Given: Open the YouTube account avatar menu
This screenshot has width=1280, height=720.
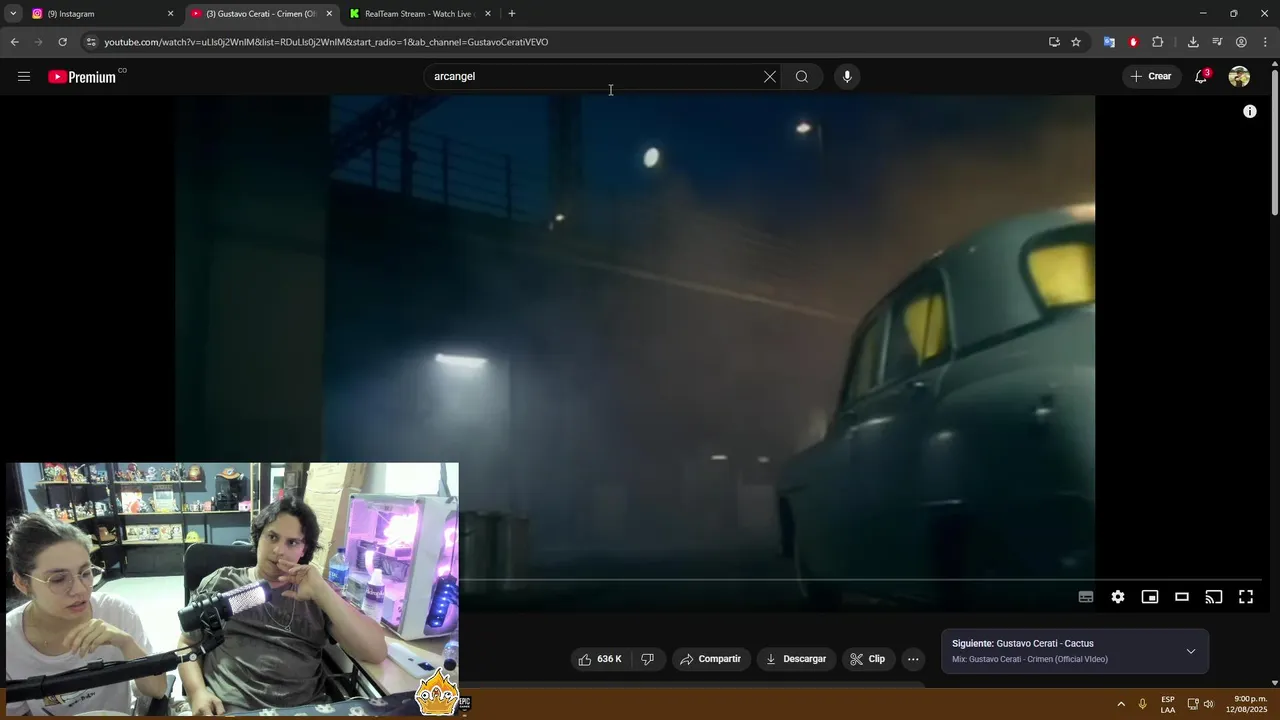Looking at the screenshot, I should coord(1239,77).
